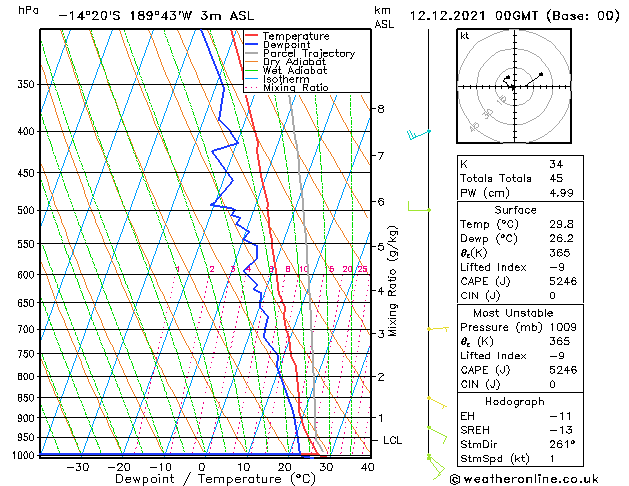
Task: Click the "hPa" pressure axis unit label
Action: click(x=28, y=10)
